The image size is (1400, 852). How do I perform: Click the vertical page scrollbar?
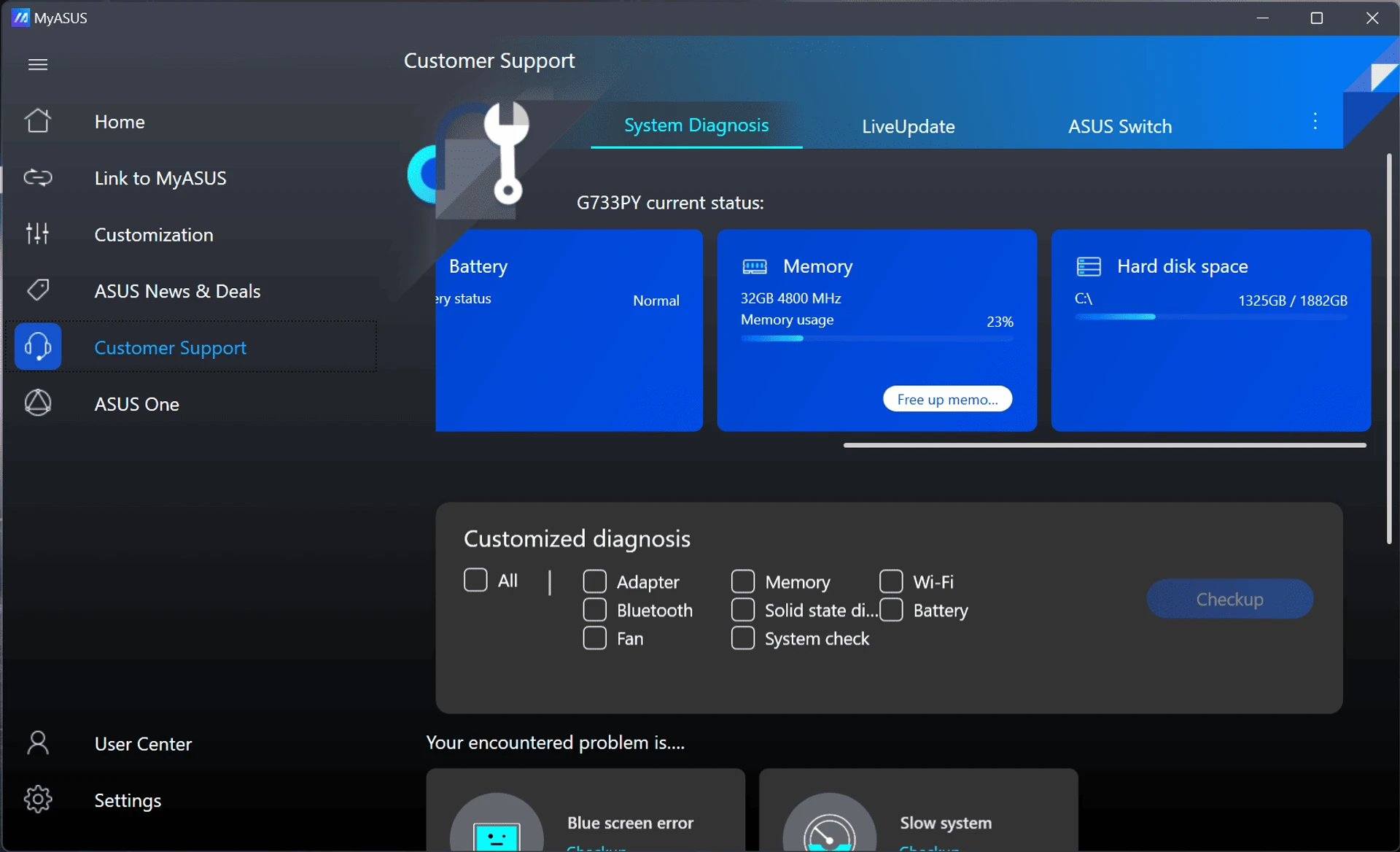1389,349
